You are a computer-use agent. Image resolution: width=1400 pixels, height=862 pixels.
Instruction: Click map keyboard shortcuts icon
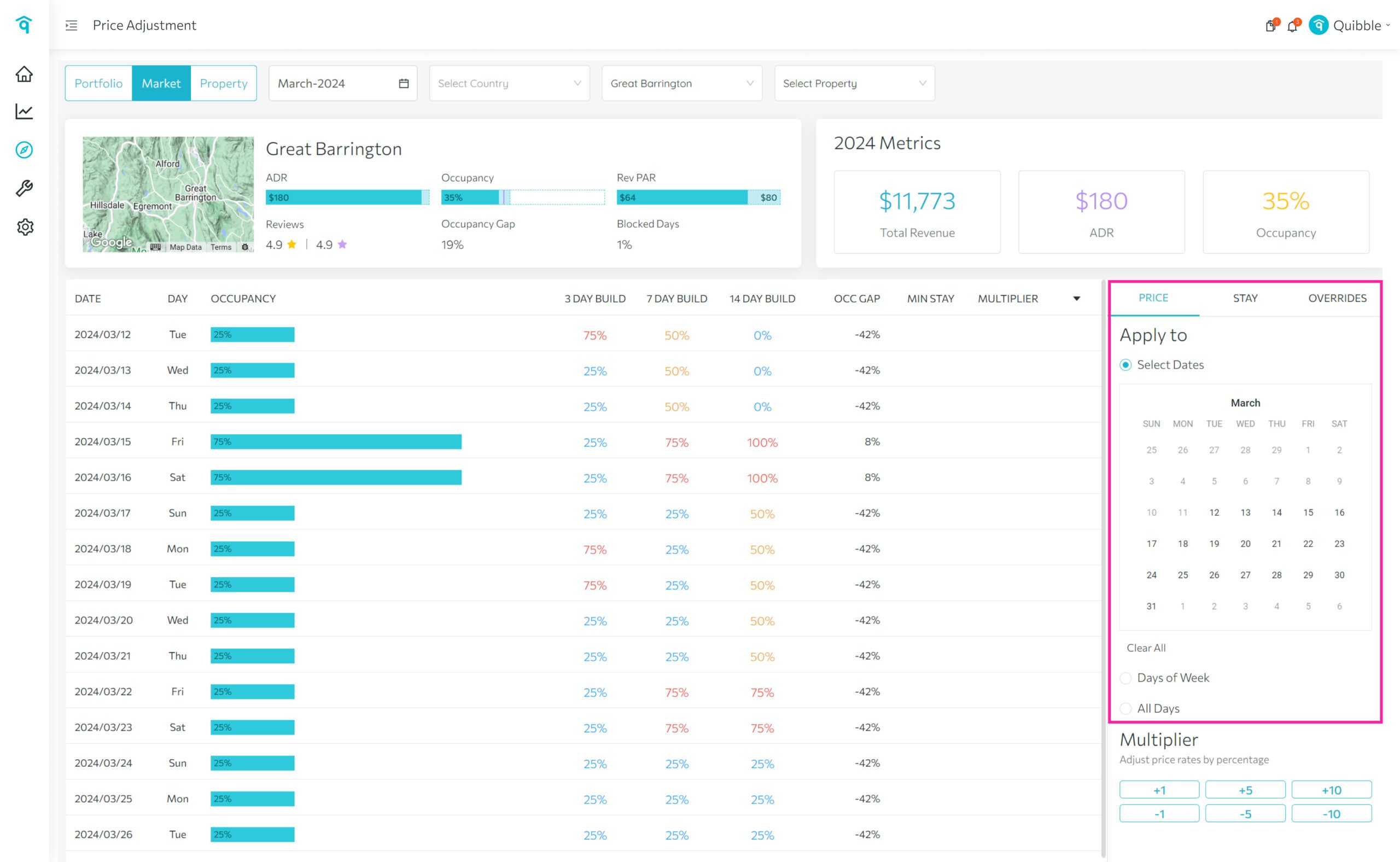click(x=156, y=247)
